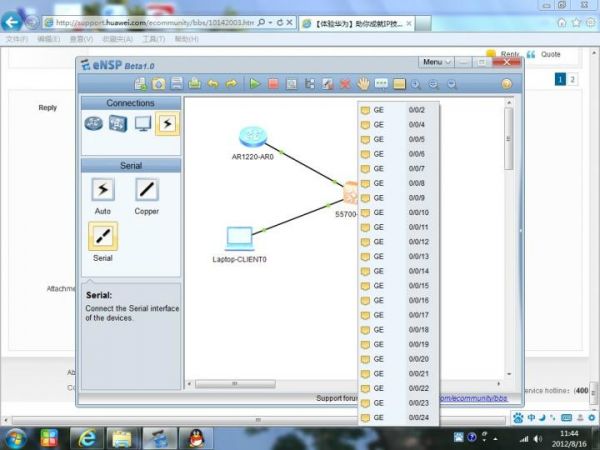Click the volume speaker tray icon
The image size is (600, 450).
[x=538, y=439]
